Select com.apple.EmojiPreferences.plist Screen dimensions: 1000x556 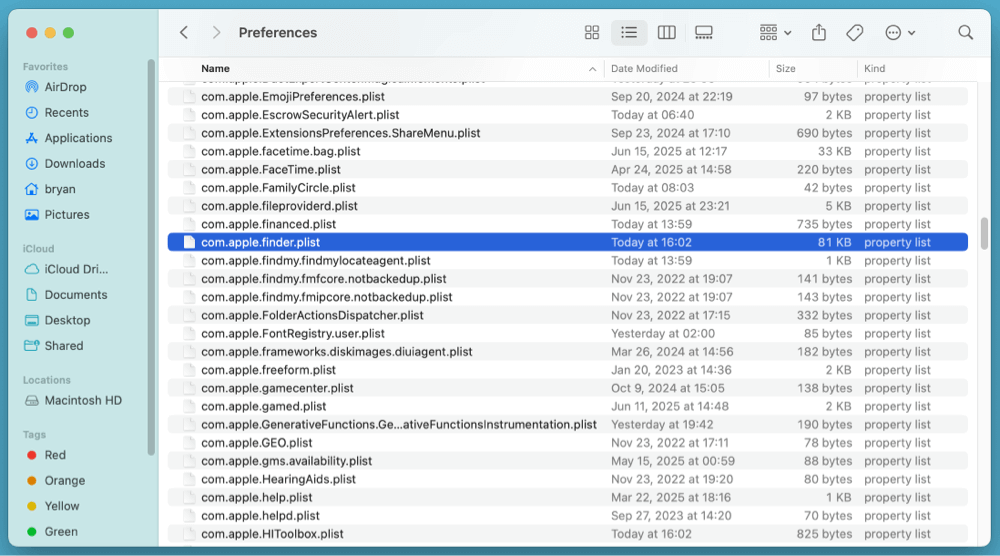pyautogui.click(x=568, y=97)
